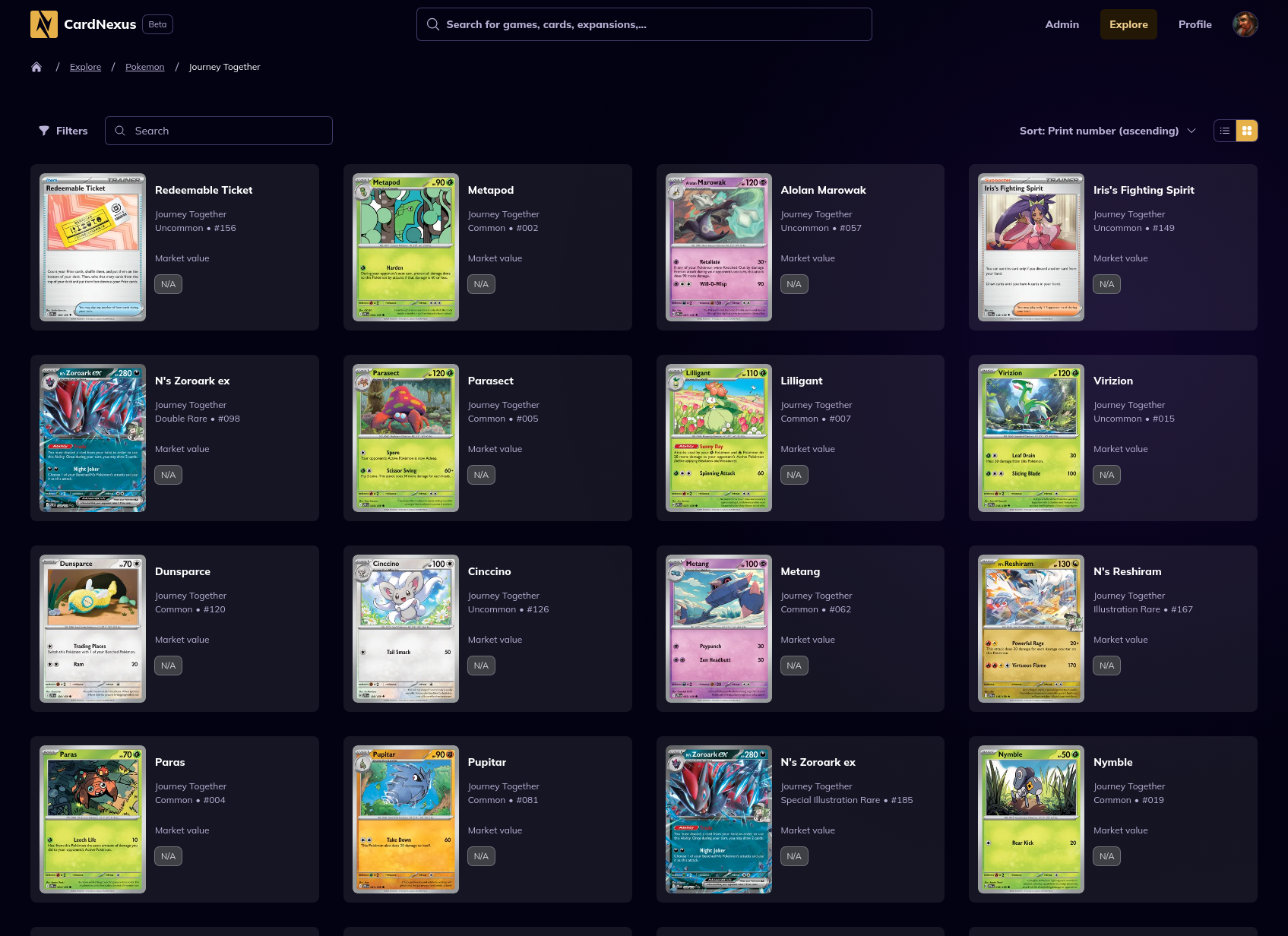The width and height of the screenshot is (1288, 936).
Task: Open the N's Reshiram card image
Action: [x=1031, y=628]
